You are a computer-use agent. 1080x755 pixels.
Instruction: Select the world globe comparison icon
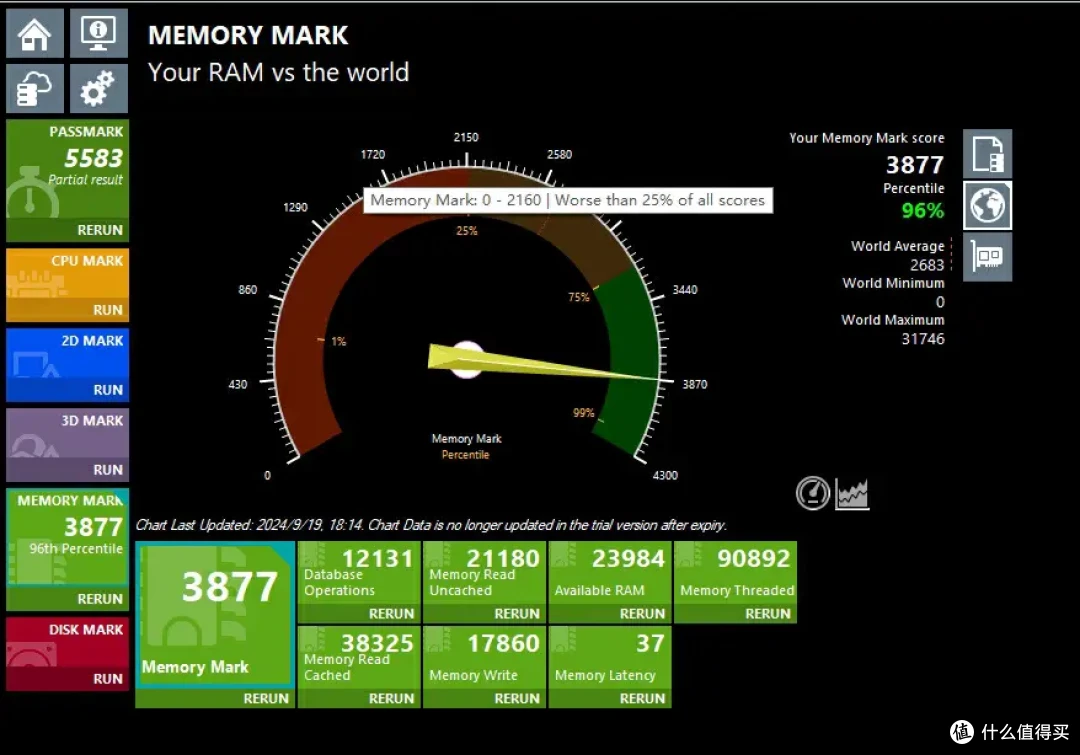point(988,205)
